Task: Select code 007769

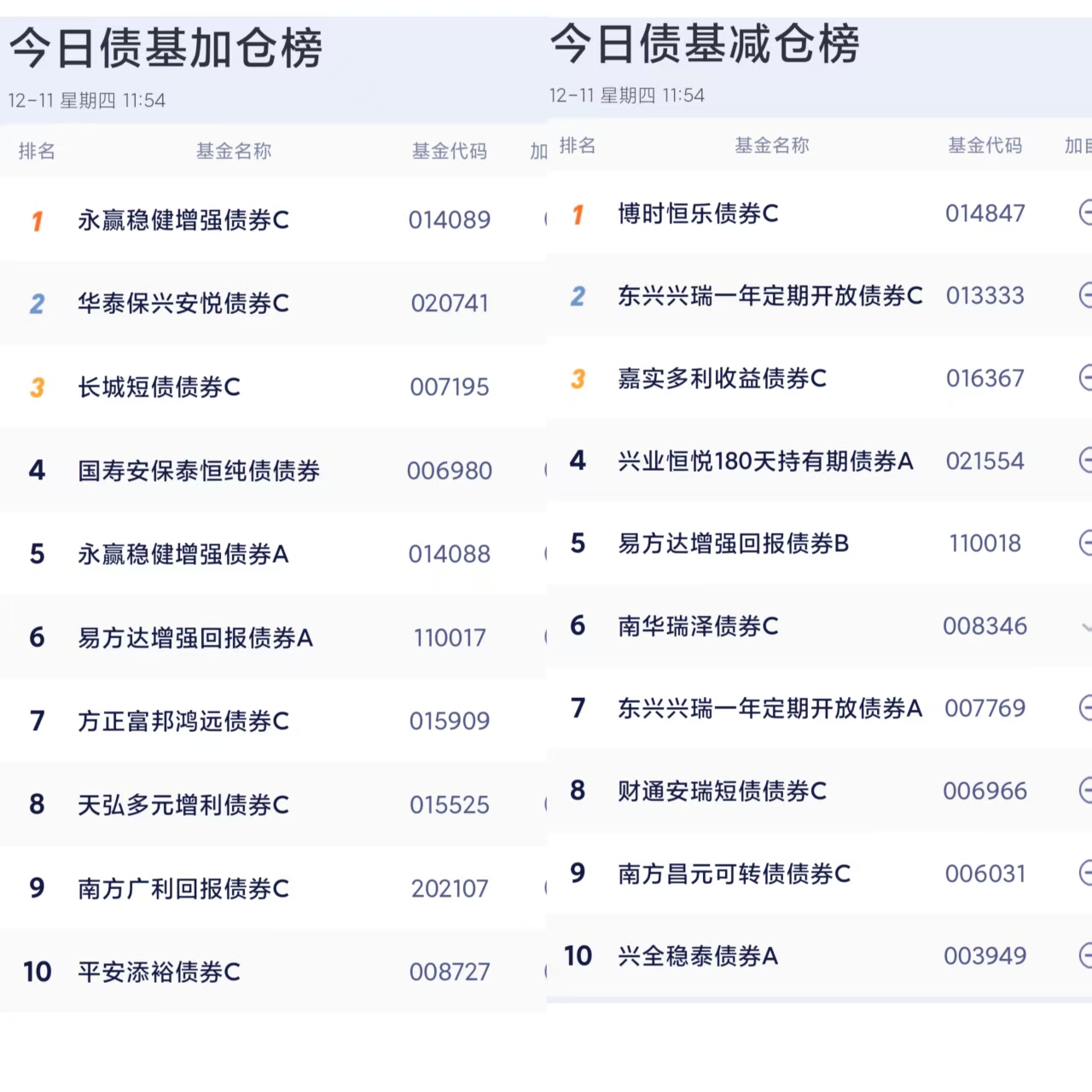Action: (x=985, y=708)
